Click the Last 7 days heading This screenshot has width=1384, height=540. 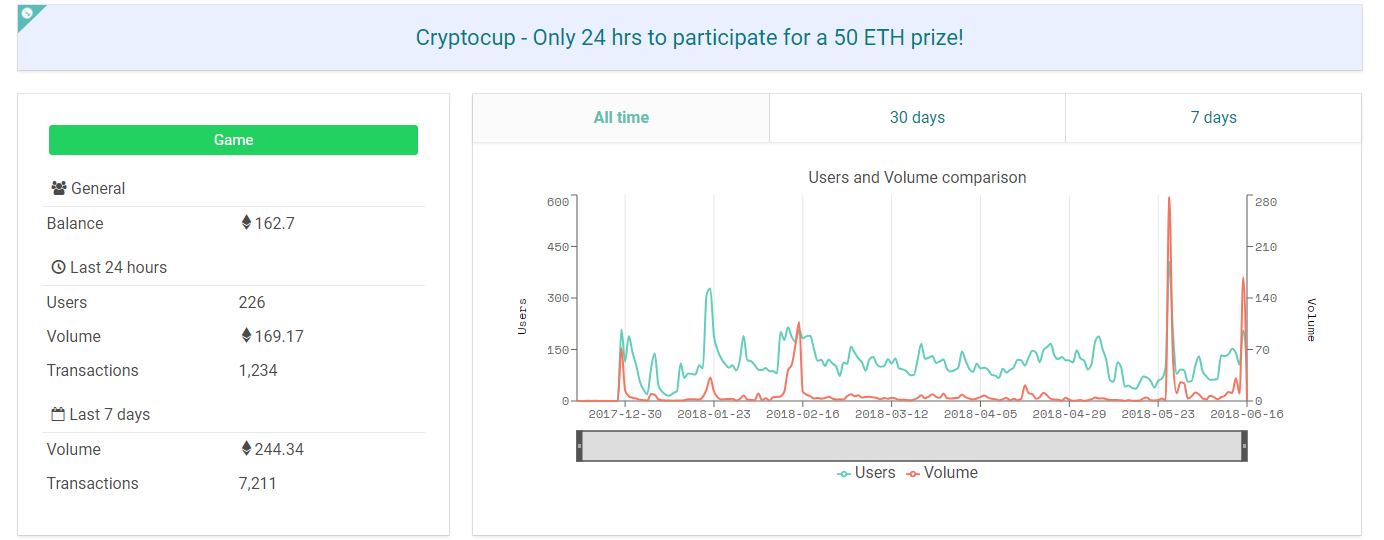110,414
